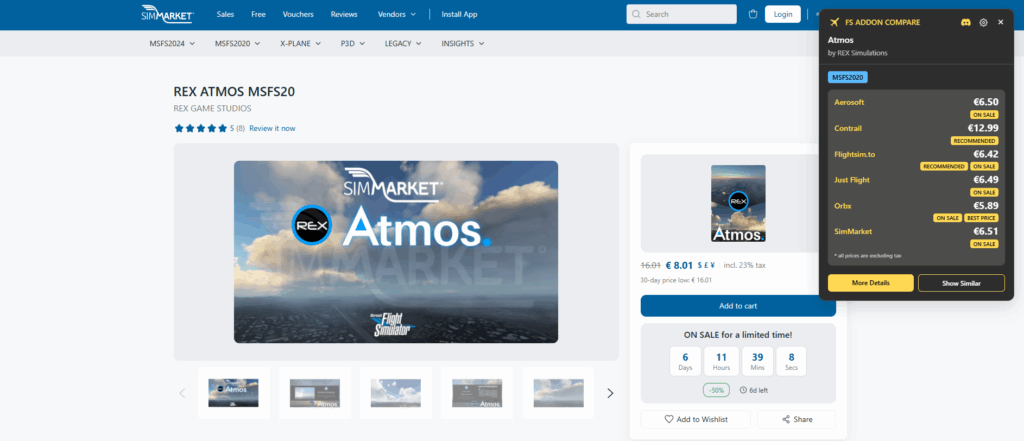Expand the X-PLANE menu

click(x=300, y=44)
